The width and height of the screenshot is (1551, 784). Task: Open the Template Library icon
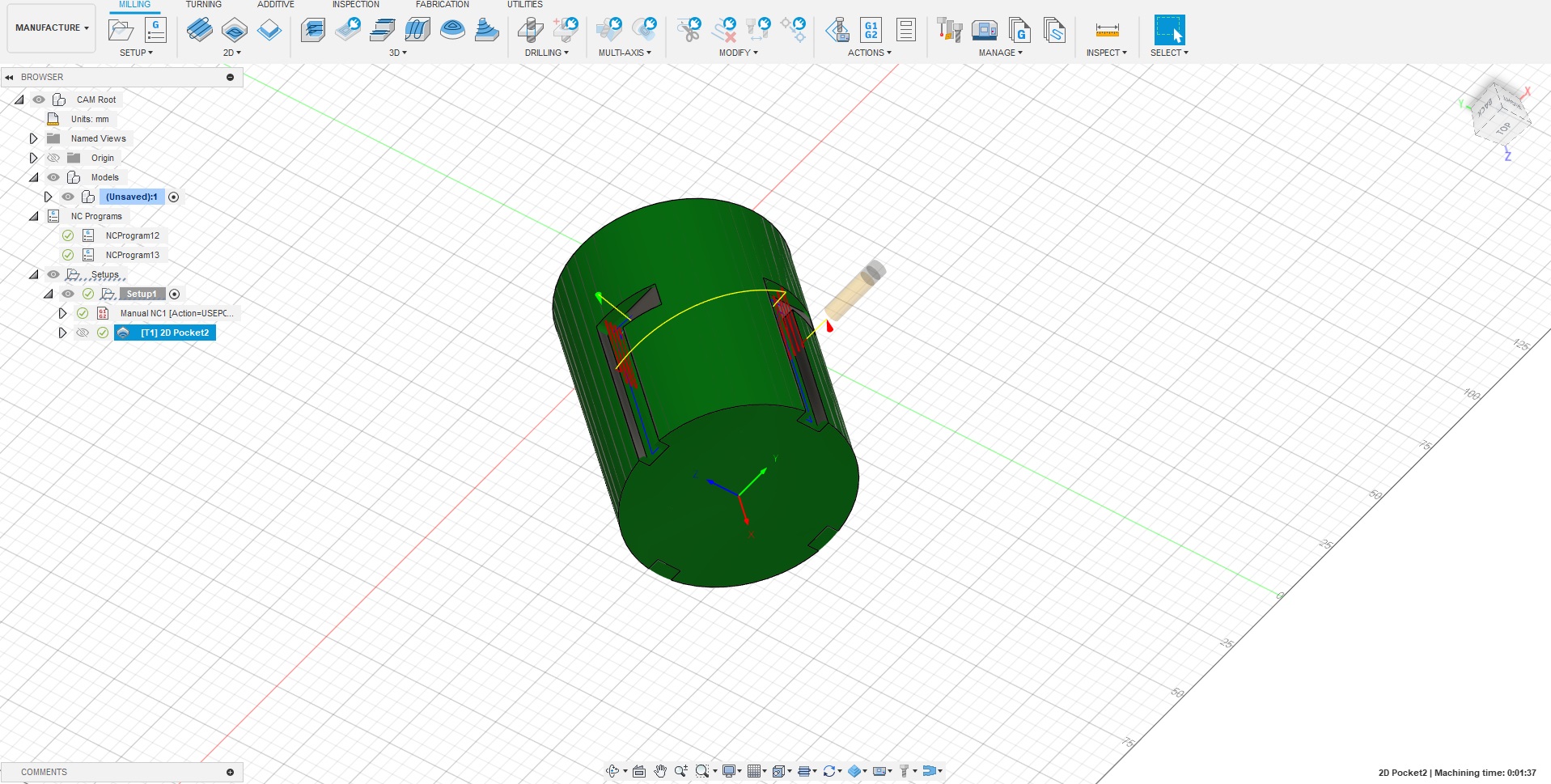pyautogui.click(x=1054, y=31)
